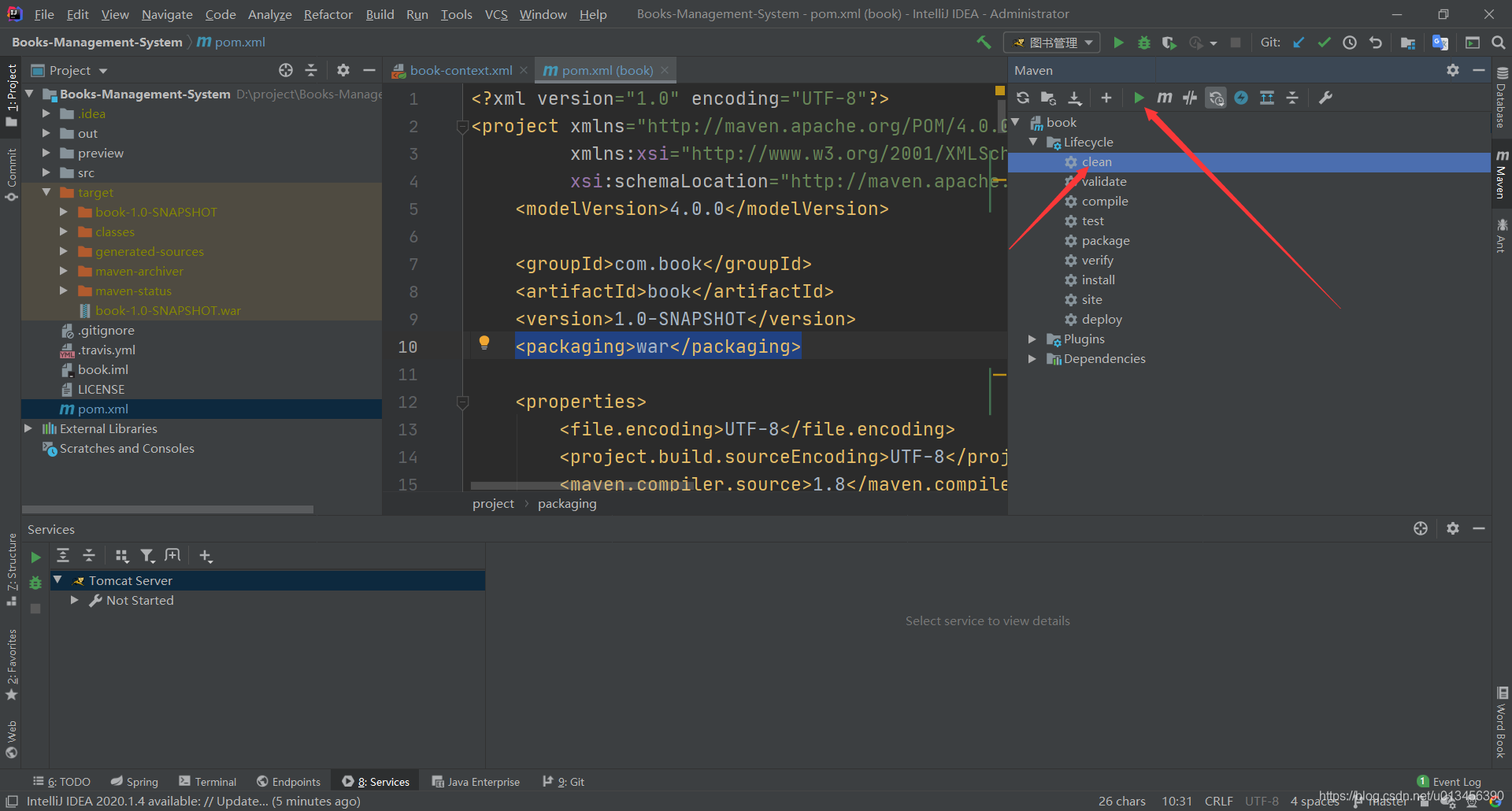
Task: Expand Maven Plugins node
Action: click(1032, 339)
